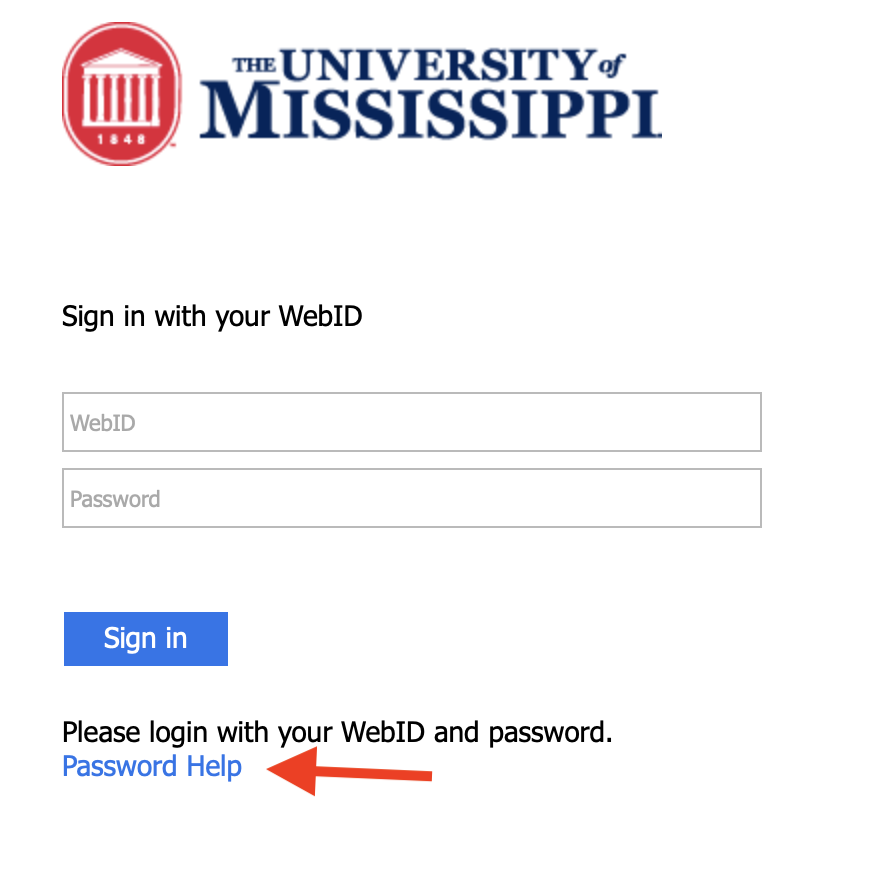The height and width of the screenshot is (872, 890).
Task: Click the small THE text in the logo
Action: click(x=254, y=65)
